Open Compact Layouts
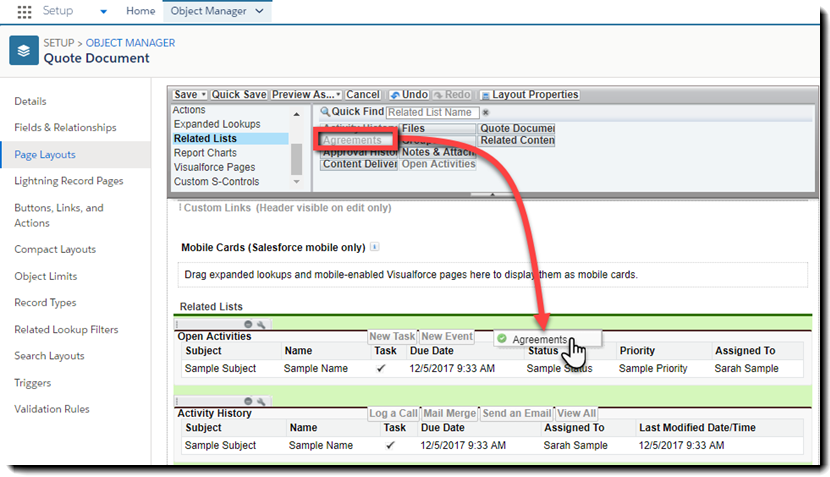The width and height of the screenshot is (830, 477). (55, 249)
